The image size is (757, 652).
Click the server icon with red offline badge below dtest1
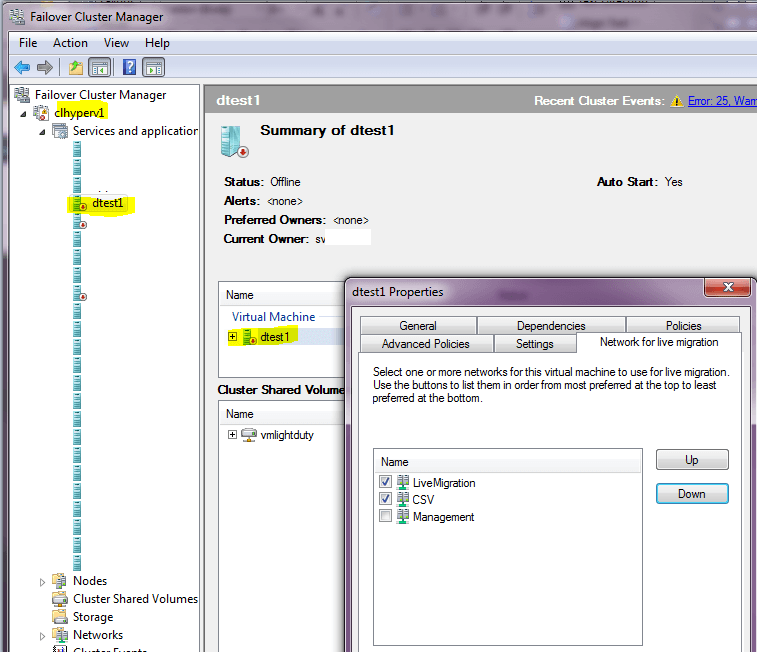pyautogui.click(x=80, y=222)
